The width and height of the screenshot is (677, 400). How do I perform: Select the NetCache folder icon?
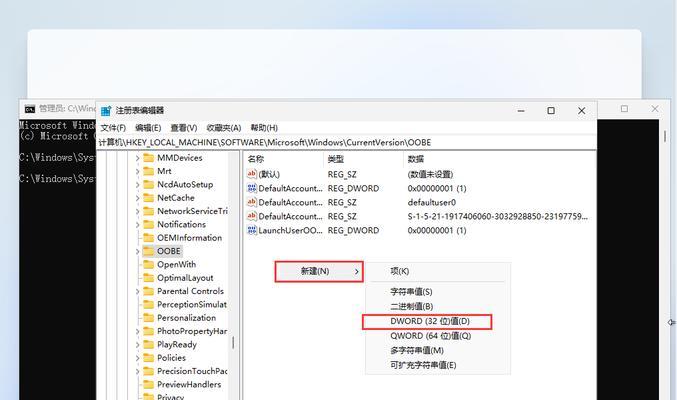click(x=149, y=198)
